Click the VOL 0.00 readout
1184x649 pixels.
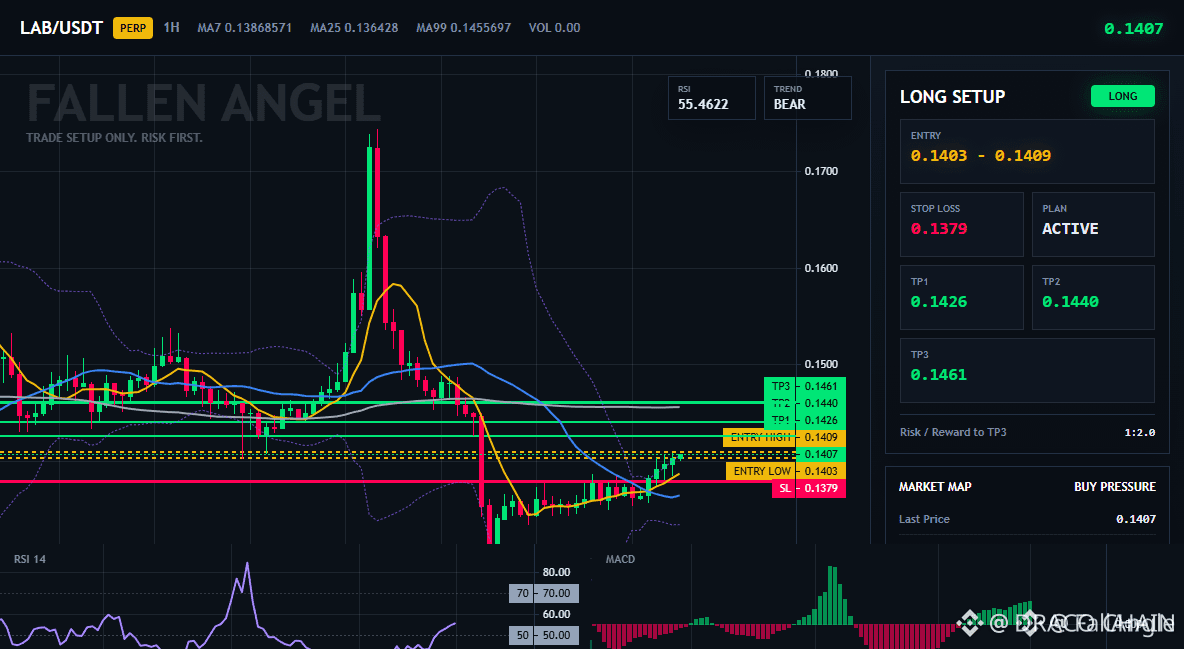pyautogui.click(x=554, y=28)
